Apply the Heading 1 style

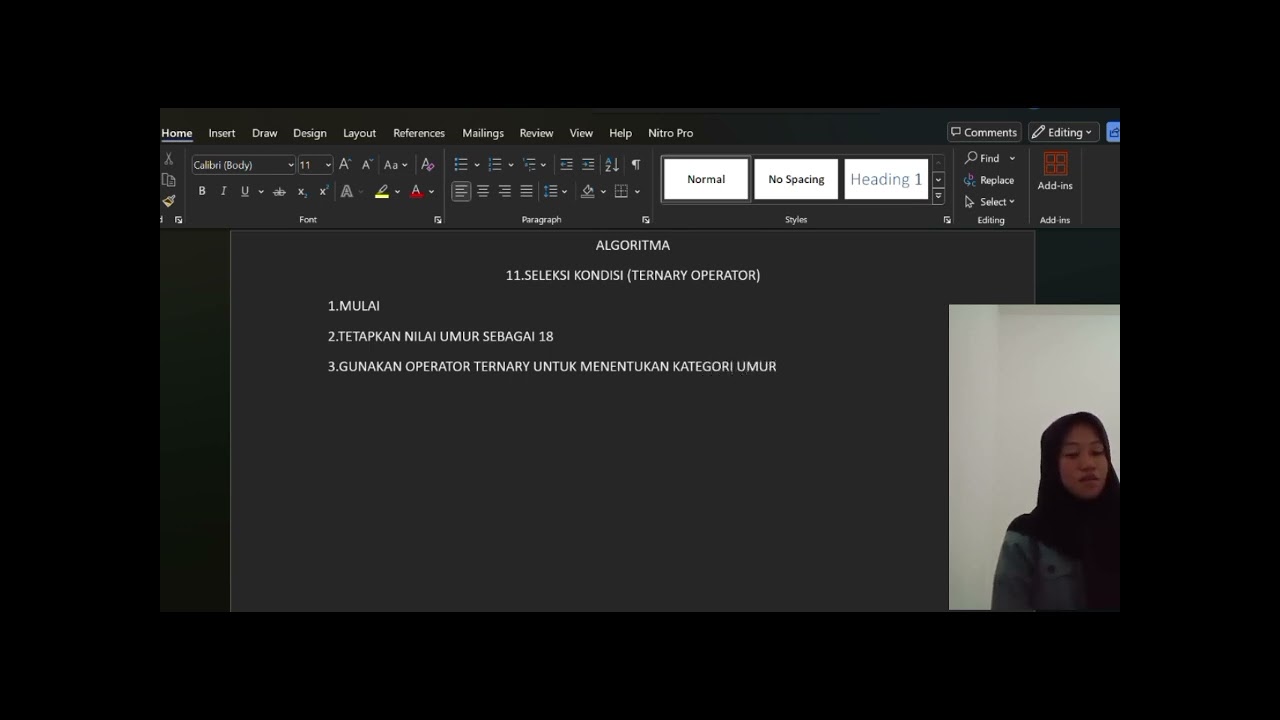pos(886,179)
